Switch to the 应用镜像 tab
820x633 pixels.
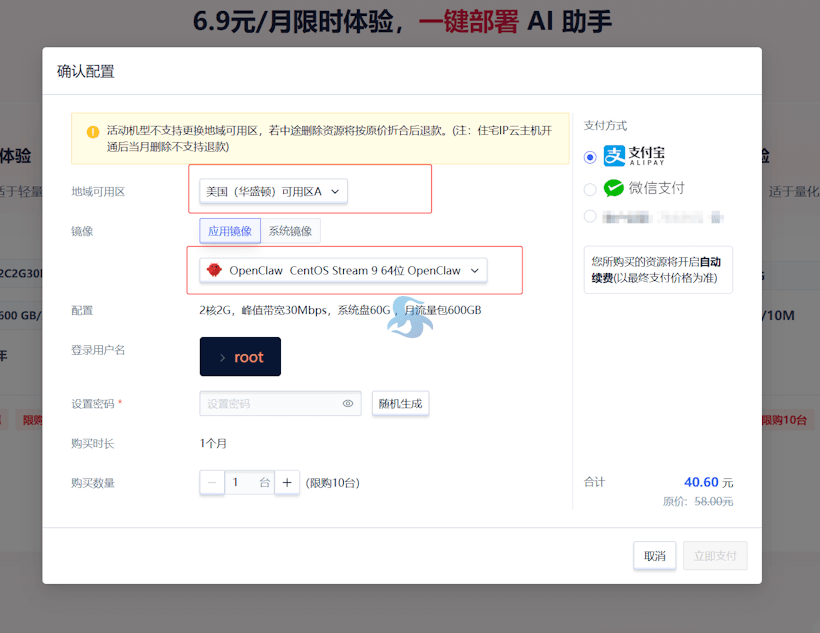[230, 230]
